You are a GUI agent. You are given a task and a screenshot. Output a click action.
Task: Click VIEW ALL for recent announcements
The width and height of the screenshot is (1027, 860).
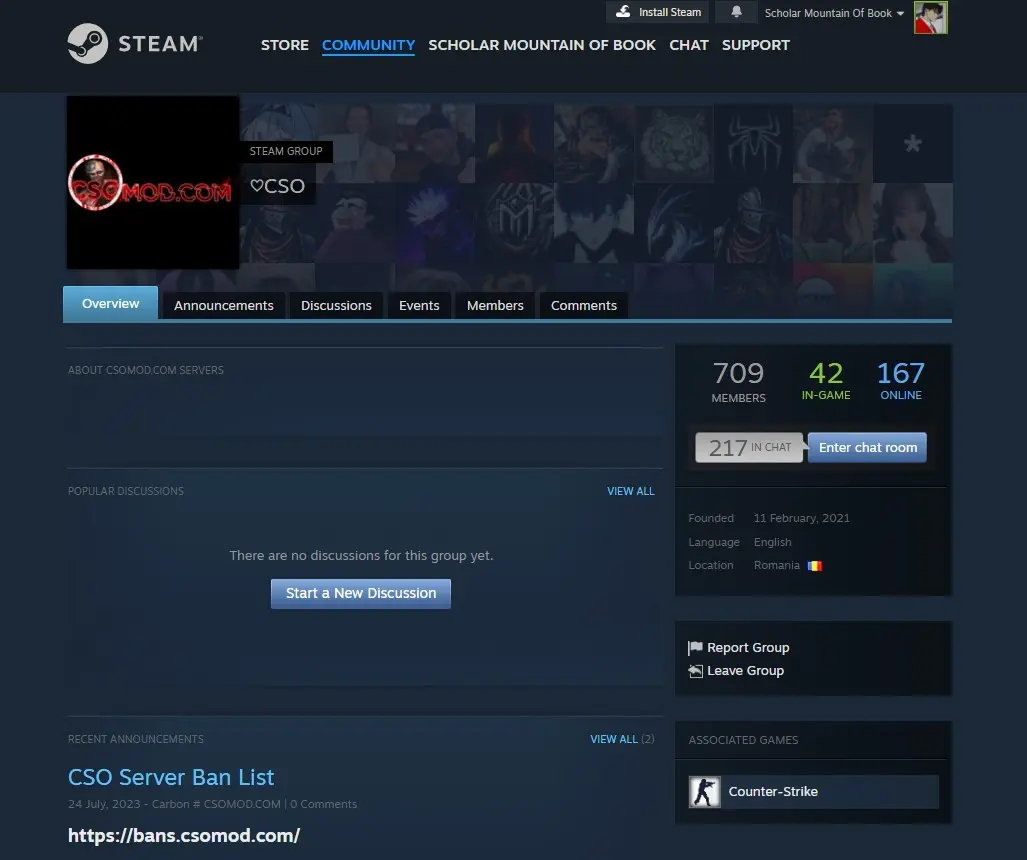(614, 739)
